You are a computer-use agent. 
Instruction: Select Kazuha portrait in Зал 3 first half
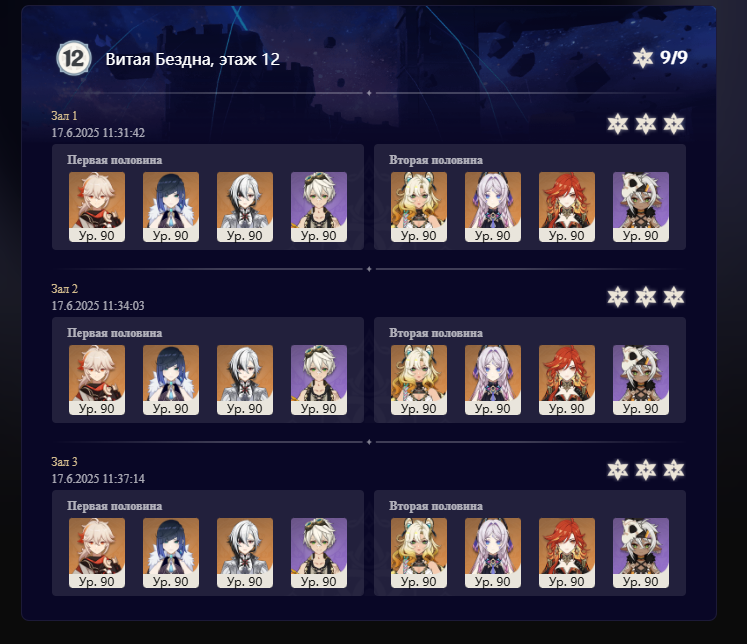coord(97,553)
